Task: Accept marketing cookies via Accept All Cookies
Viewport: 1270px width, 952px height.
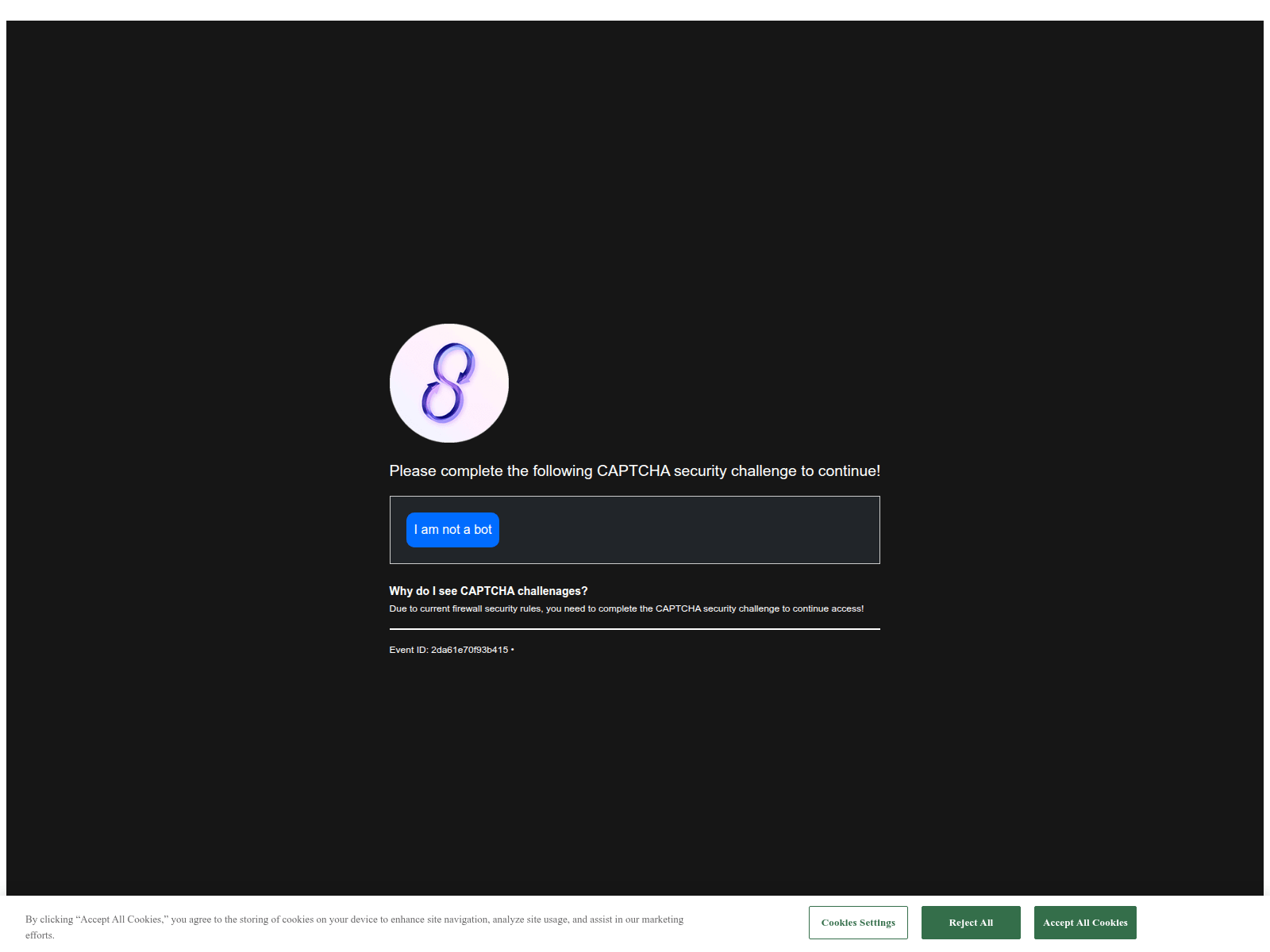Action: [1084, 922]
